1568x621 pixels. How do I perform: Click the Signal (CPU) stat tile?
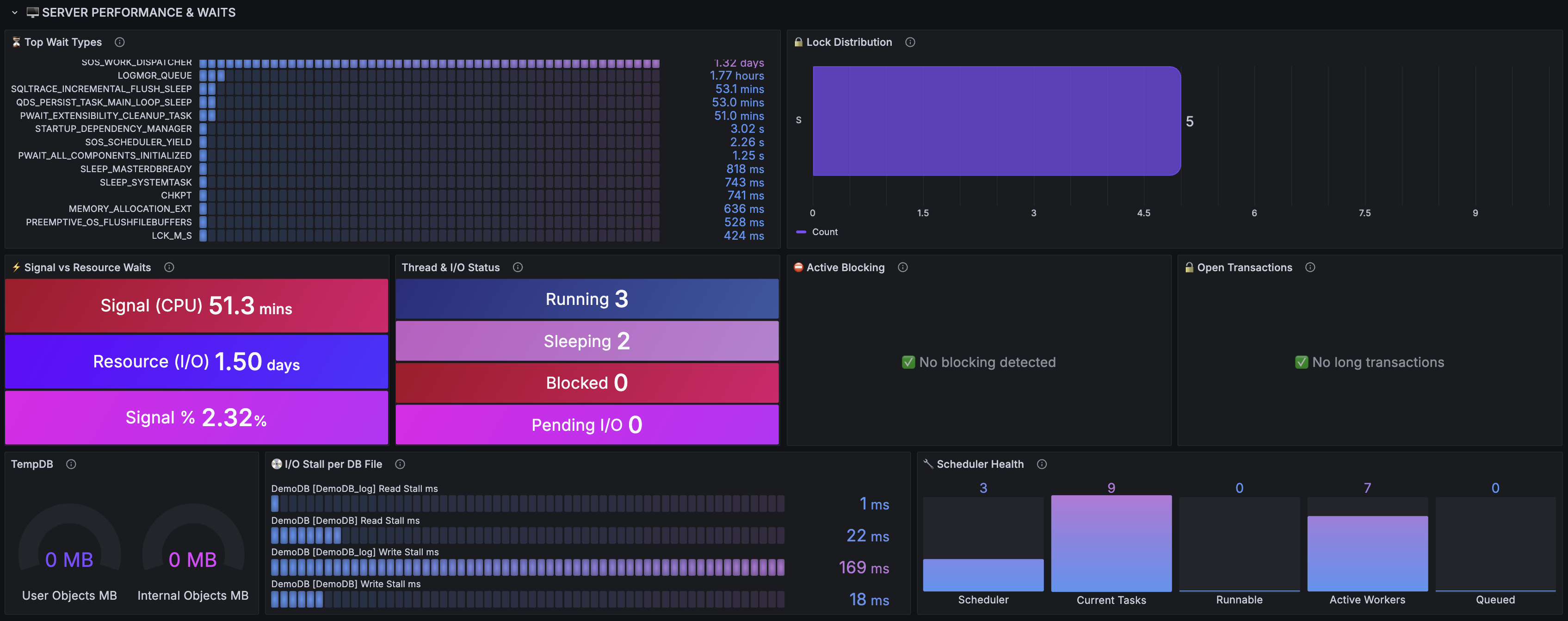(x=196, y=305)
